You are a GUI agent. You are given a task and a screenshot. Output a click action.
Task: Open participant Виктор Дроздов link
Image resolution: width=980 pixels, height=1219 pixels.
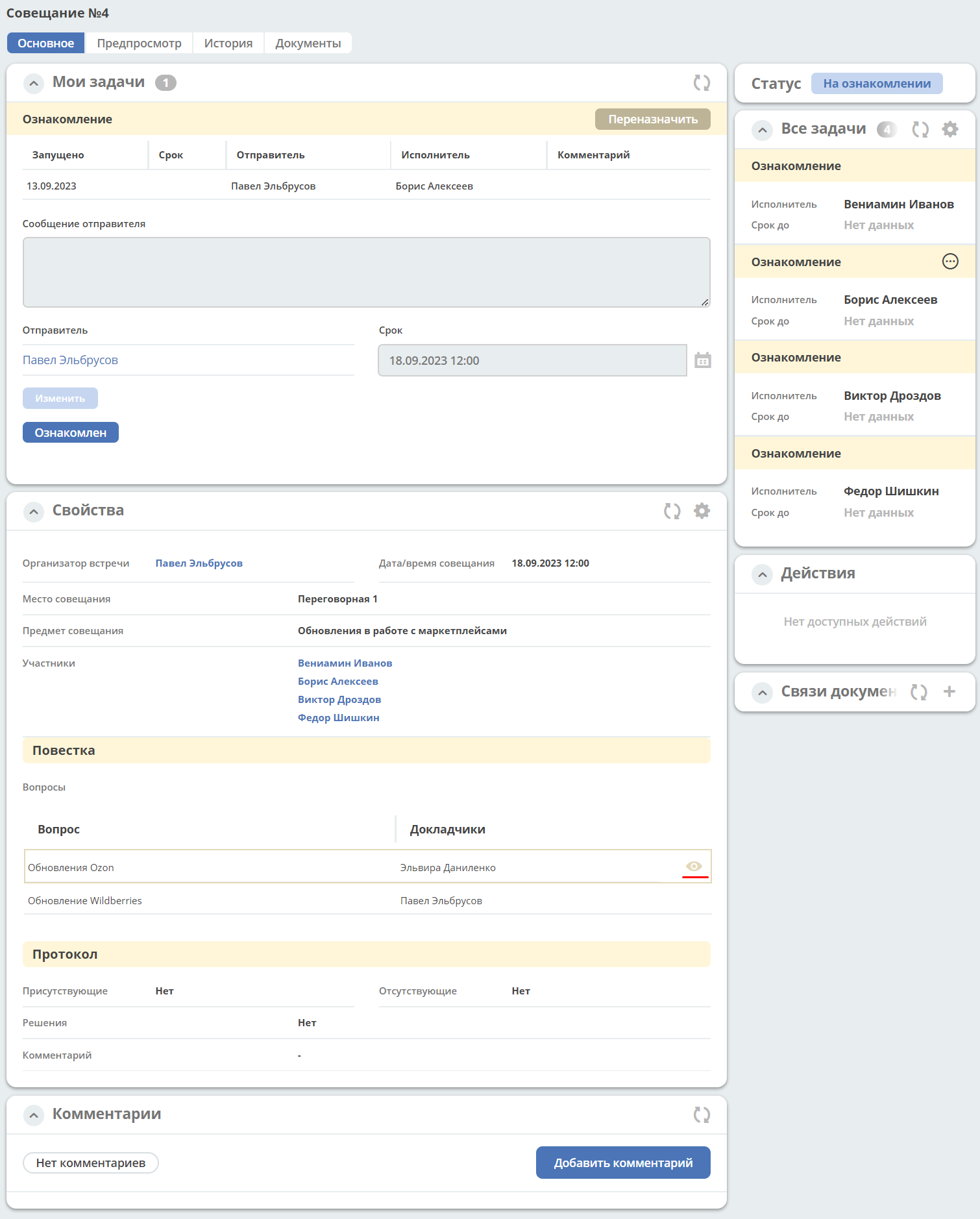pos(339,700)
